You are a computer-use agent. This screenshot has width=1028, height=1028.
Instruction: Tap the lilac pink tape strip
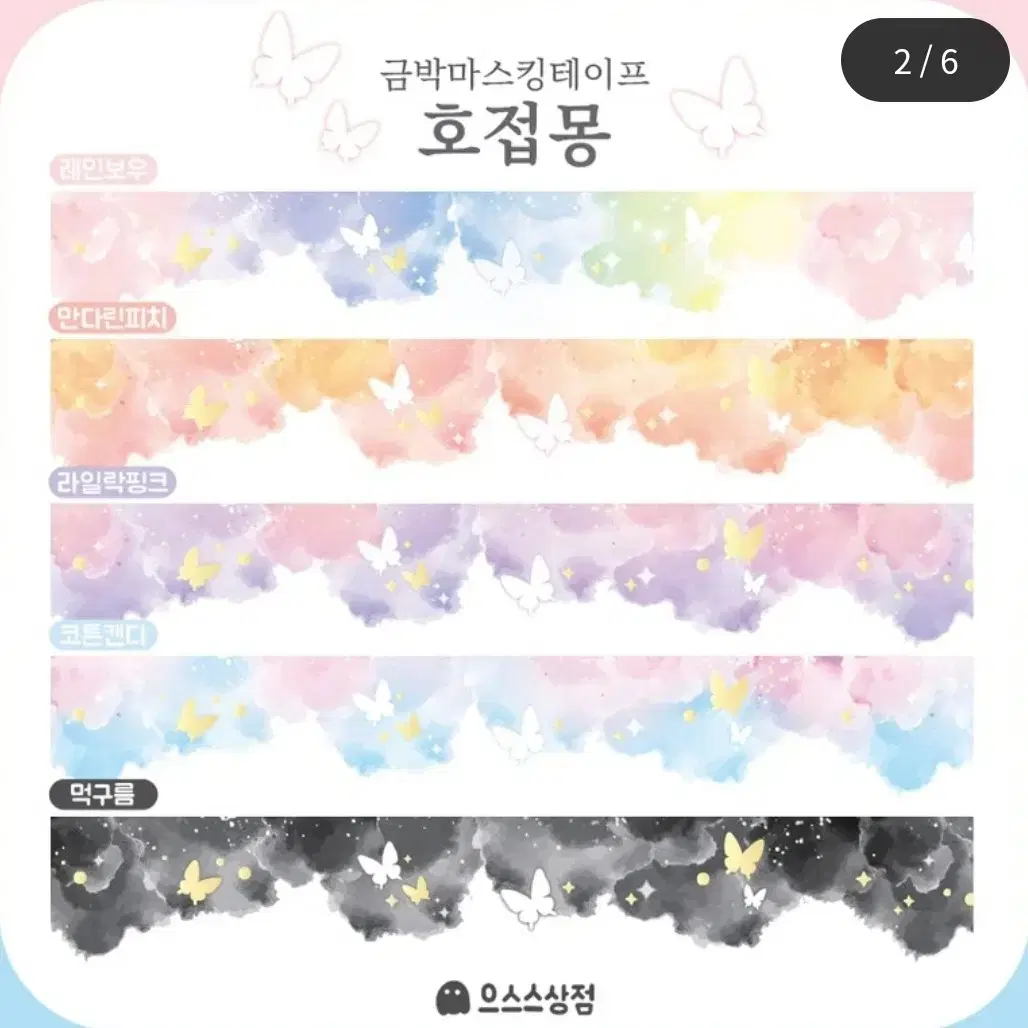pos(512,568)
